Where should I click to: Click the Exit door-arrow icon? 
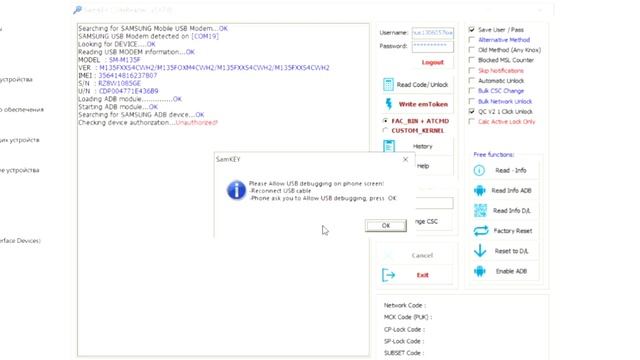click(388, 275)
